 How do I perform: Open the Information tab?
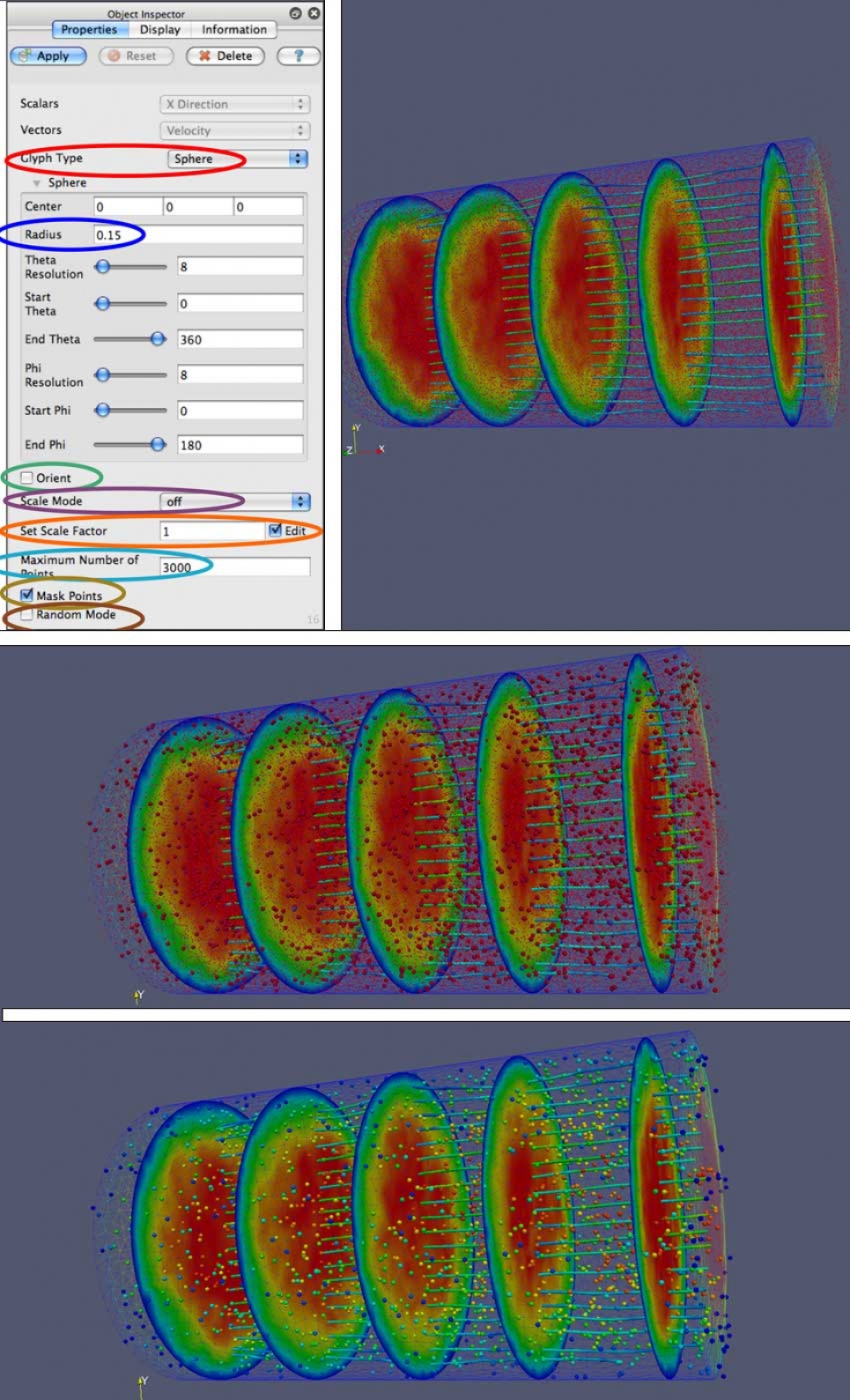[x=233, y=29]
